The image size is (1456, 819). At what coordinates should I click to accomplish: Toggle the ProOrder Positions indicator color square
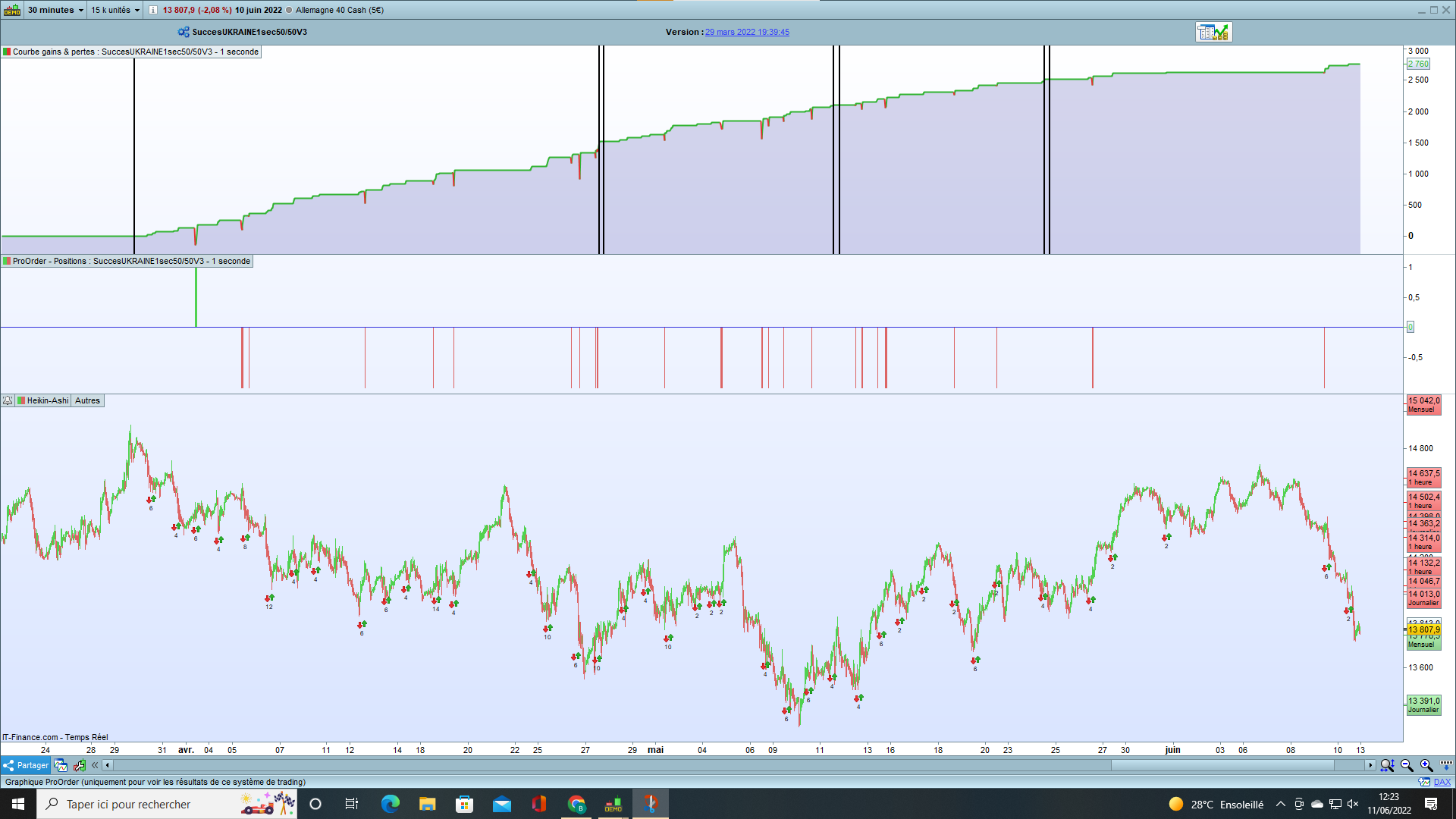pos(7,261)
